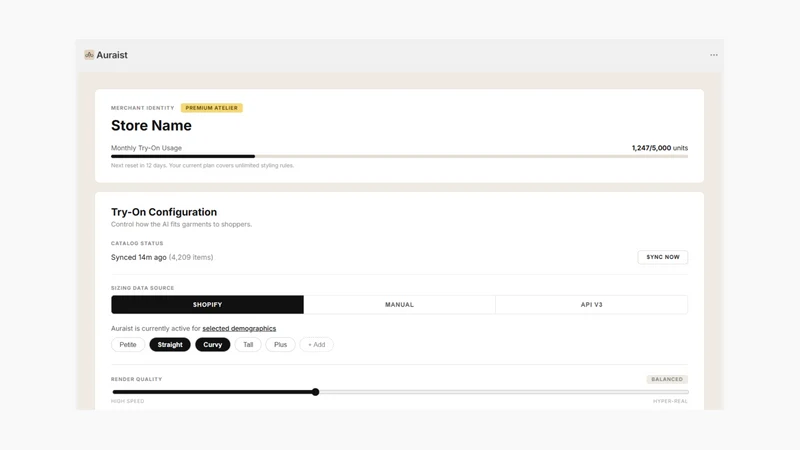This screenshot has height=450, width=800.
Task: Click the Synced 14m ago status text
Action: click(x=139, y=257)
